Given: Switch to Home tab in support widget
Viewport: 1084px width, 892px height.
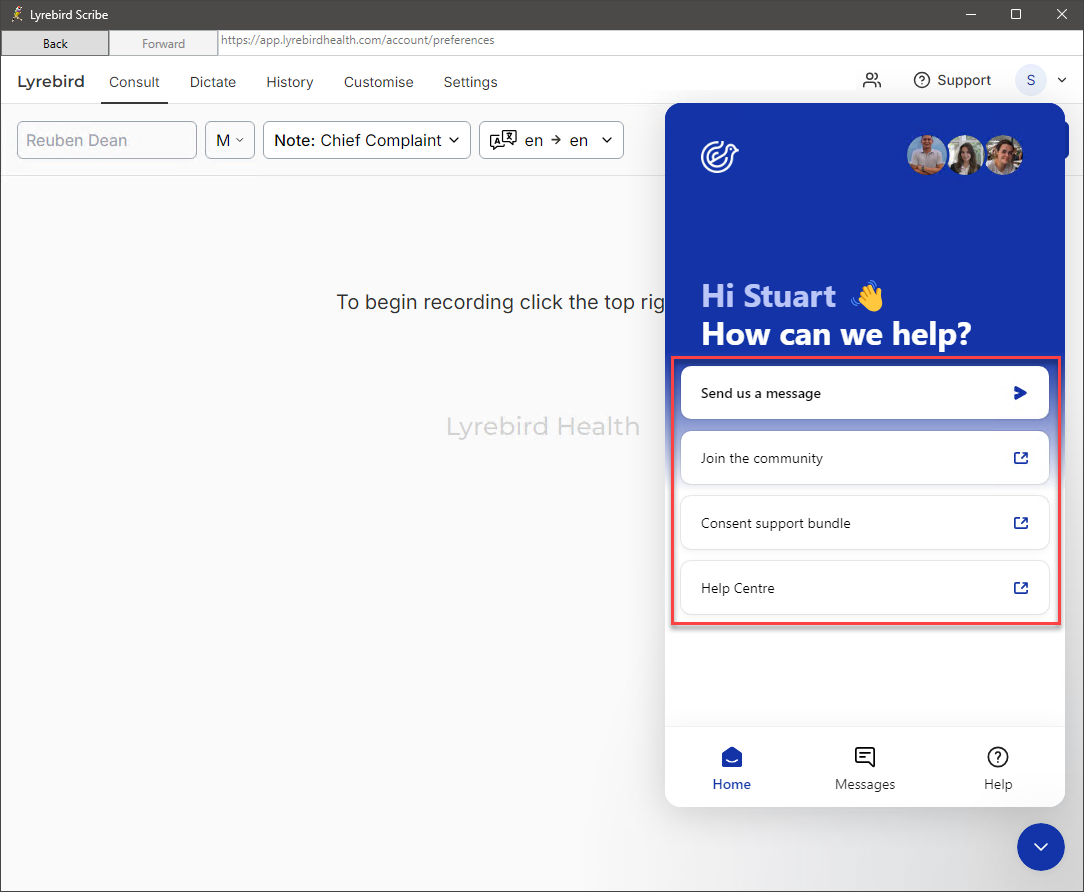Looking at the screenshot, I should (x=731, y=768).
